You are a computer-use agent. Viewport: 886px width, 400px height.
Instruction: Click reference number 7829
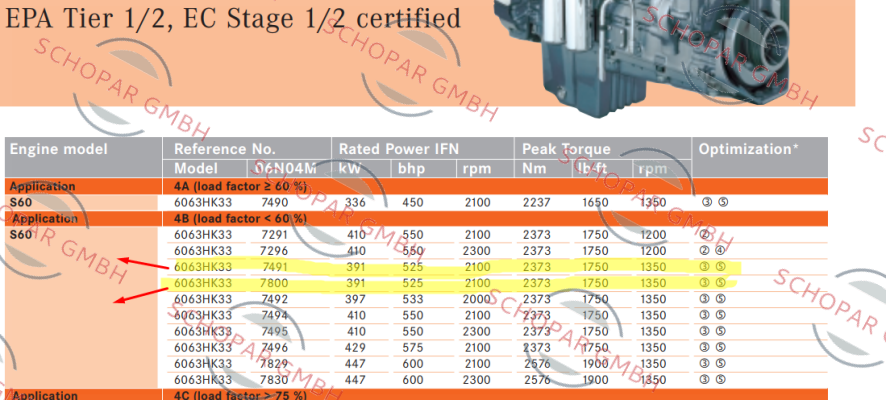click(x=274, y=363)
